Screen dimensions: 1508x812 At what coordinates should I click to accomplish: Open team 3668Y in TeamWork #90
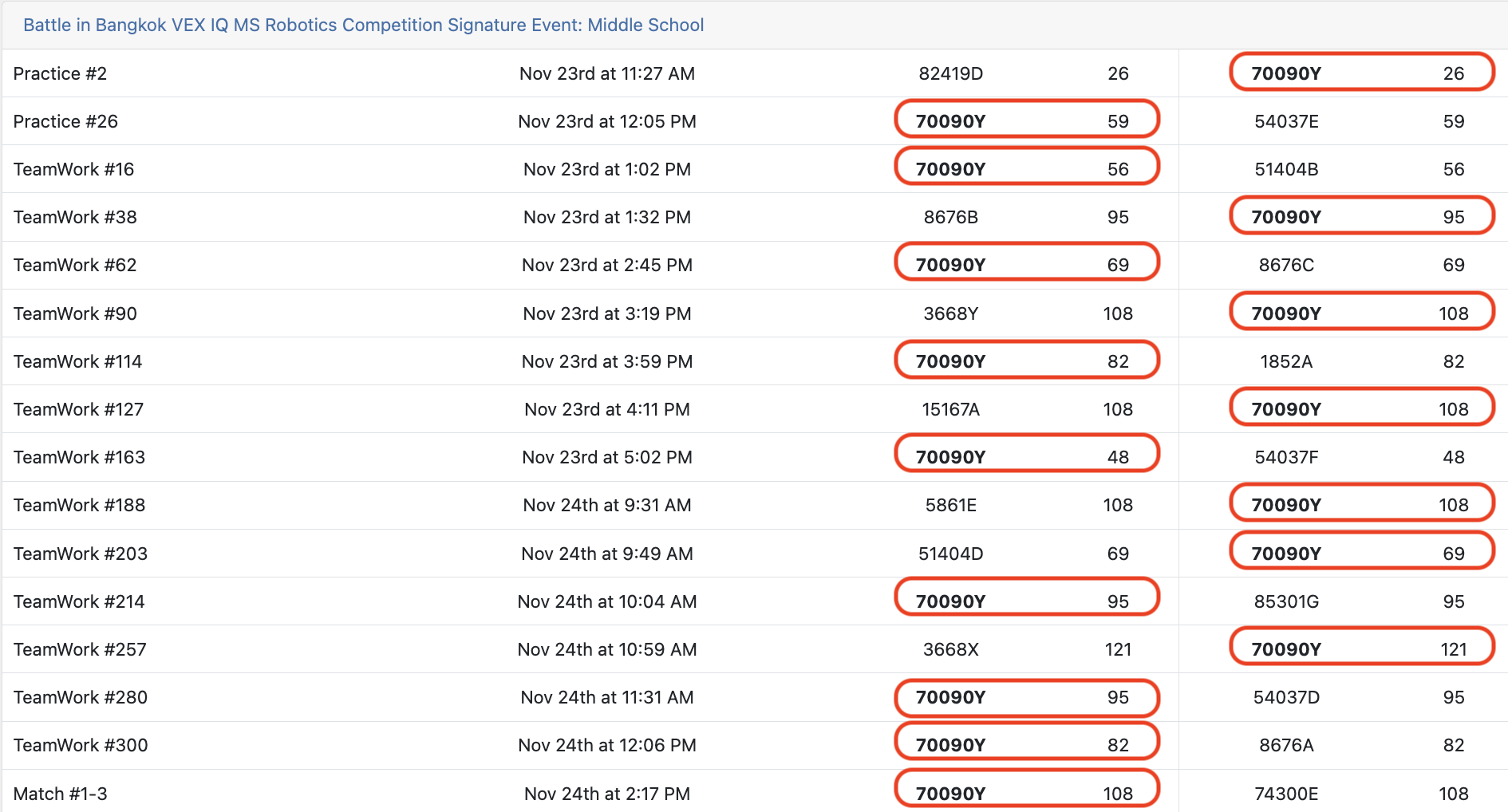[950, 313]
